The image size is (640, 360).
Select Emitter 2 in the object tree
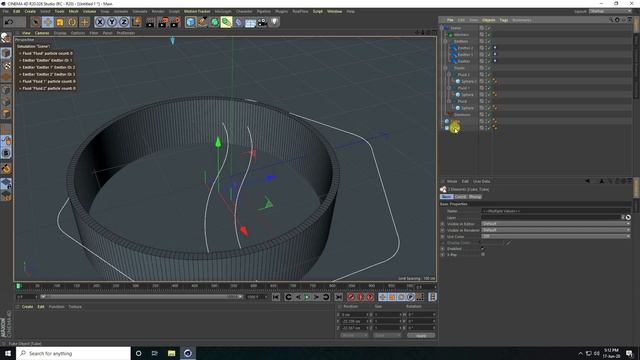[x=465, y=48]
